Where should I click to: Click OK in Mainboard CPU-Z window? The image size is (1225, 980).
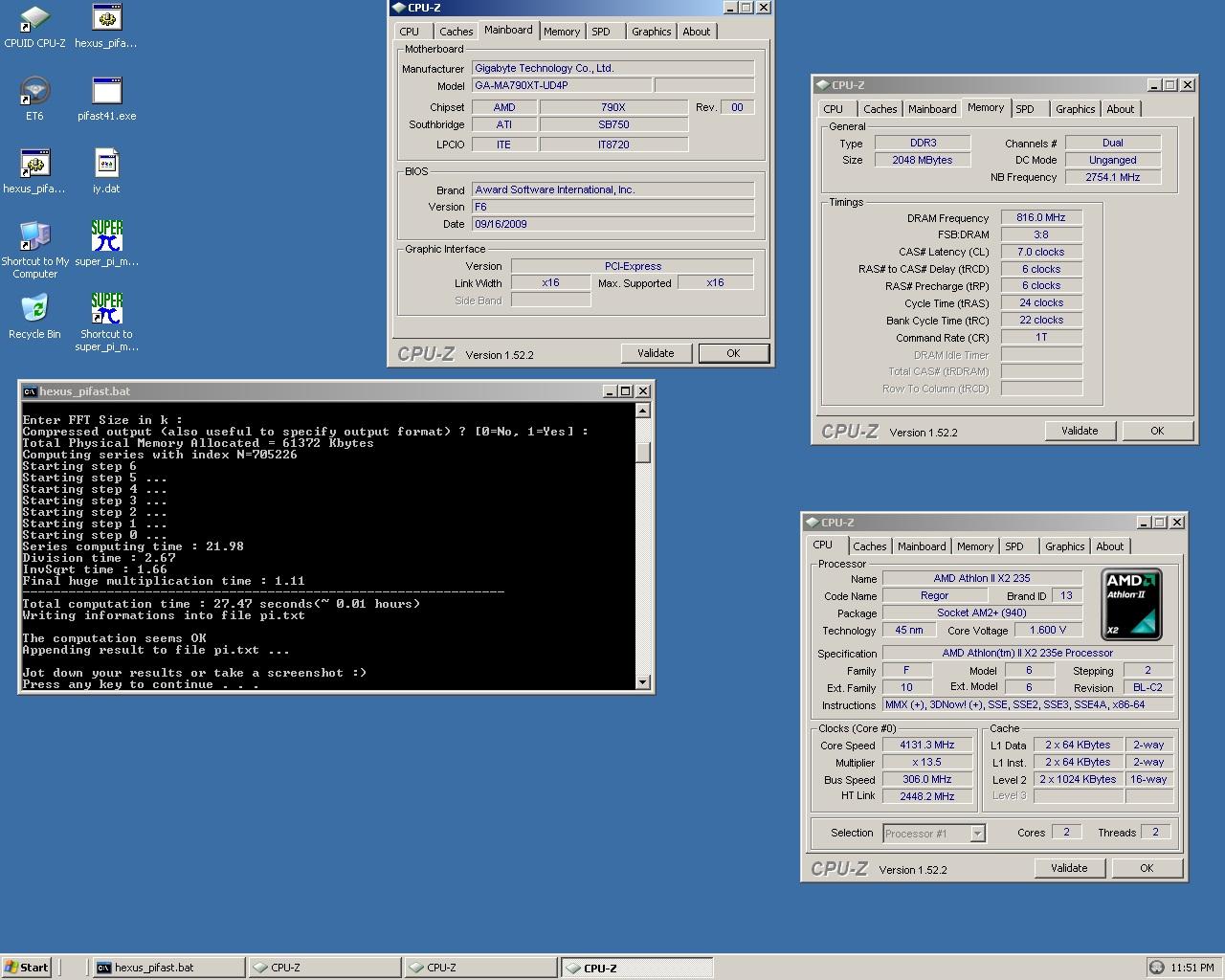(733, 353)
